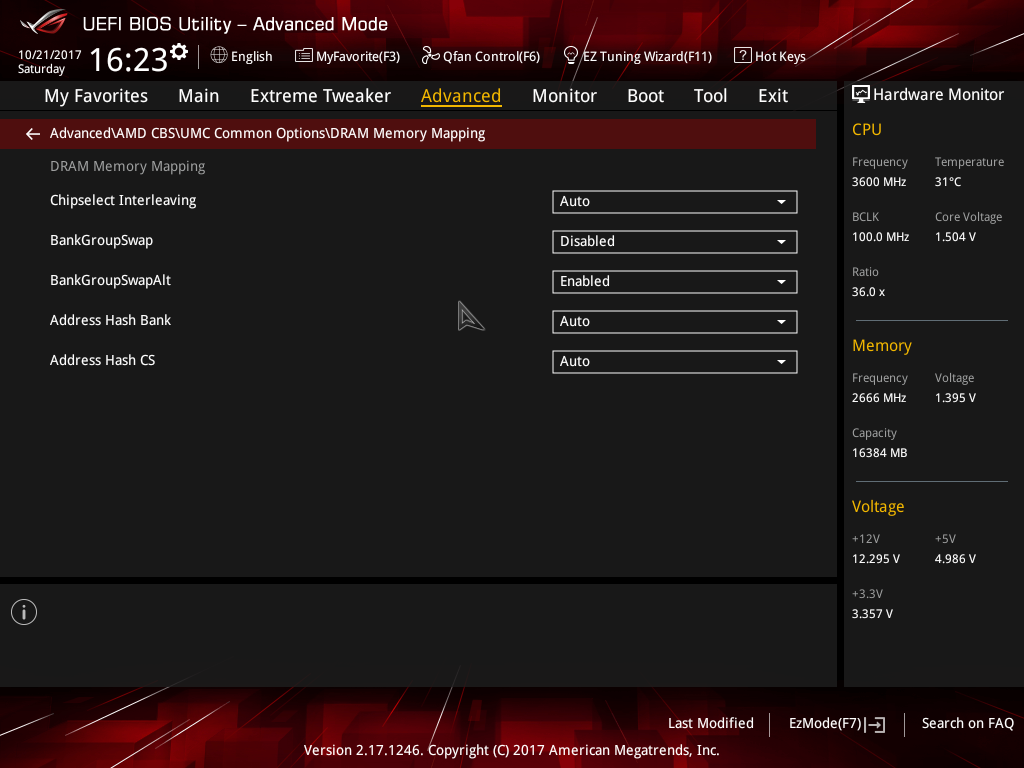Click the Capacity value 16384 MB

tap(879, 453)
